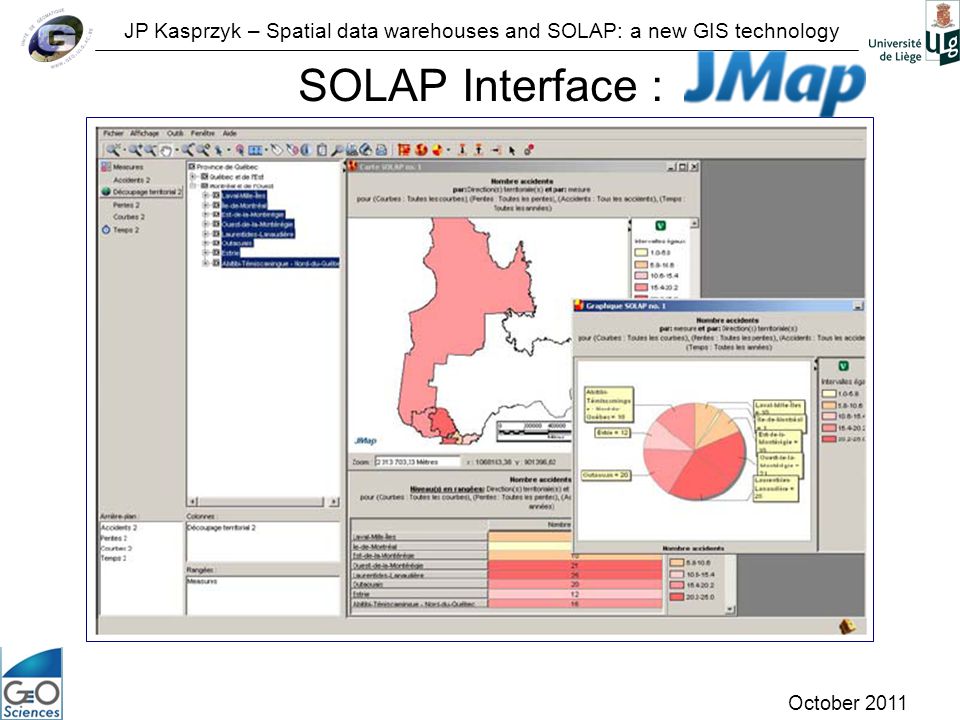Screen dimensions: 960x720
Task: Select the Estrie item in the tree
Action: pos(230,253)
